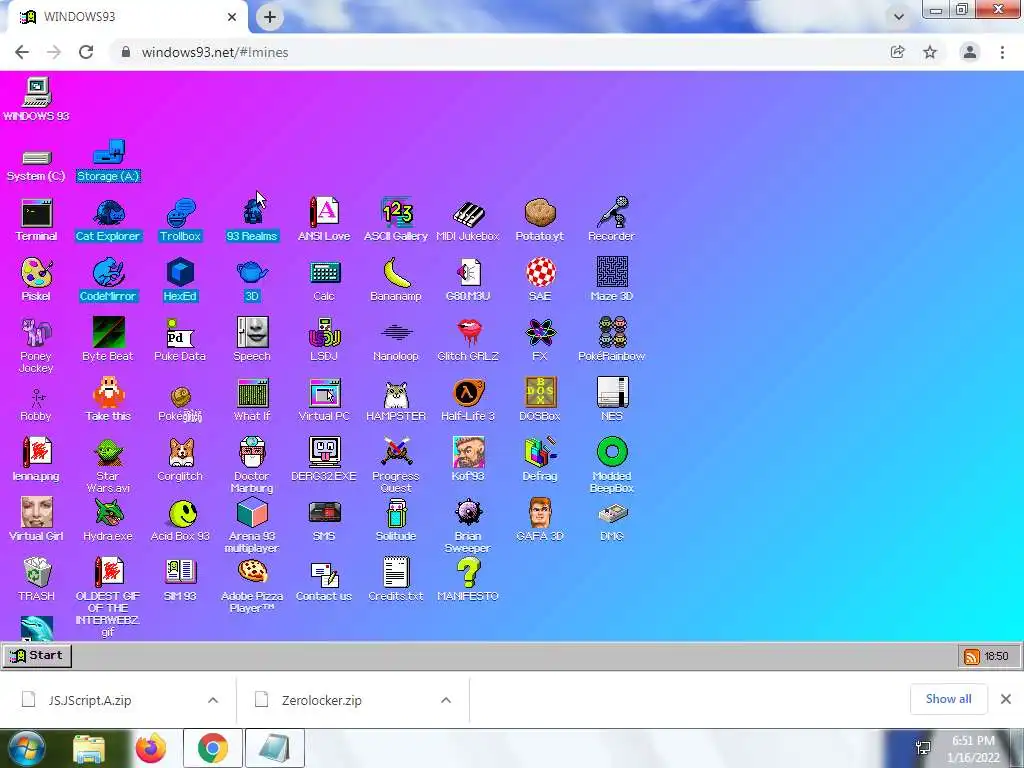
Task: Open Cat Explorer browser icon
Action: pos(108,213)
